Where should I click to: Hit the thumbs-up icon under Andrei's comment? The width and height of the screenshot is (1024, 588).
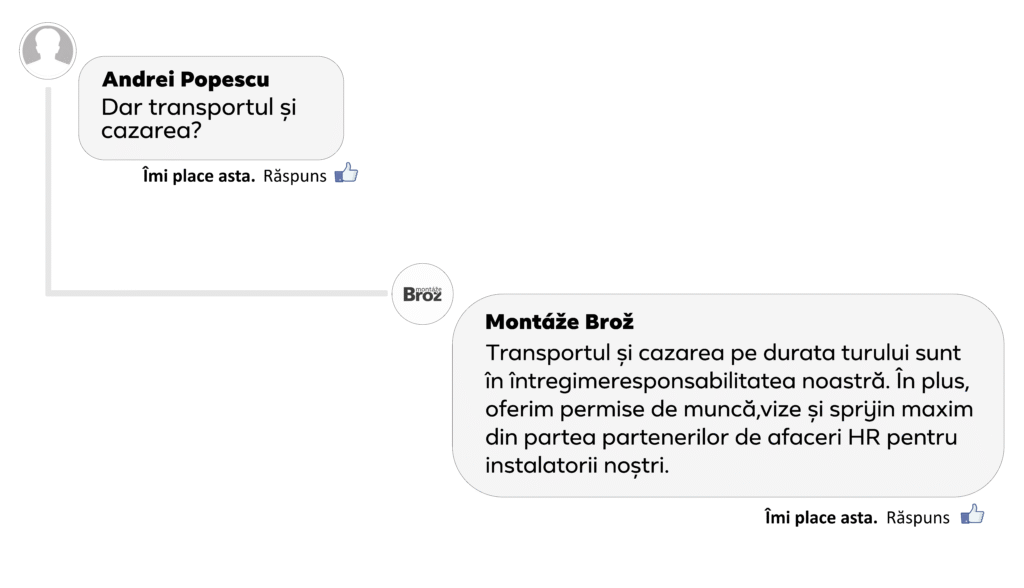point(346,174)
